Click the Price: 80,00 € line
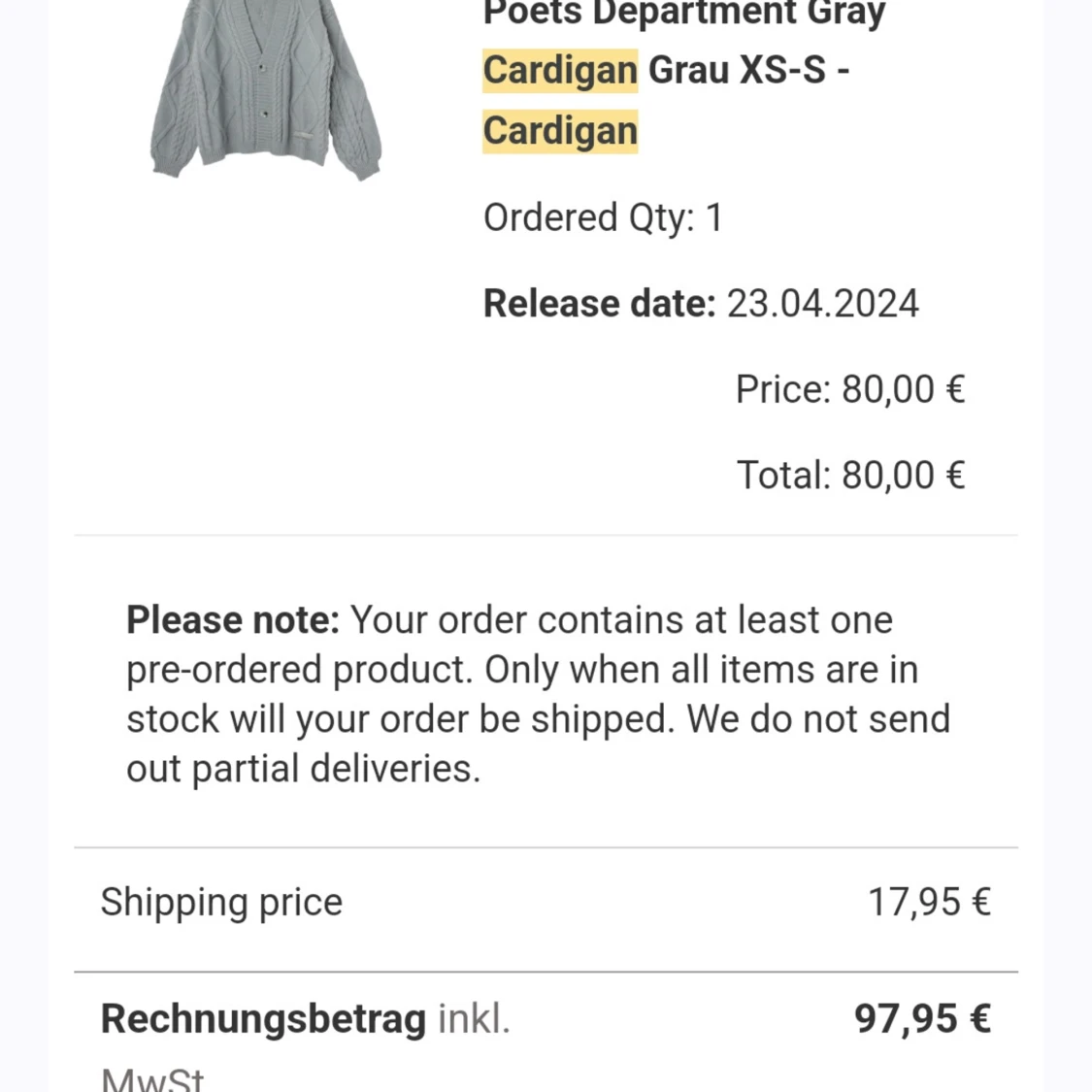Screen dimensions: 1092x1092 [x=849, y=389]
